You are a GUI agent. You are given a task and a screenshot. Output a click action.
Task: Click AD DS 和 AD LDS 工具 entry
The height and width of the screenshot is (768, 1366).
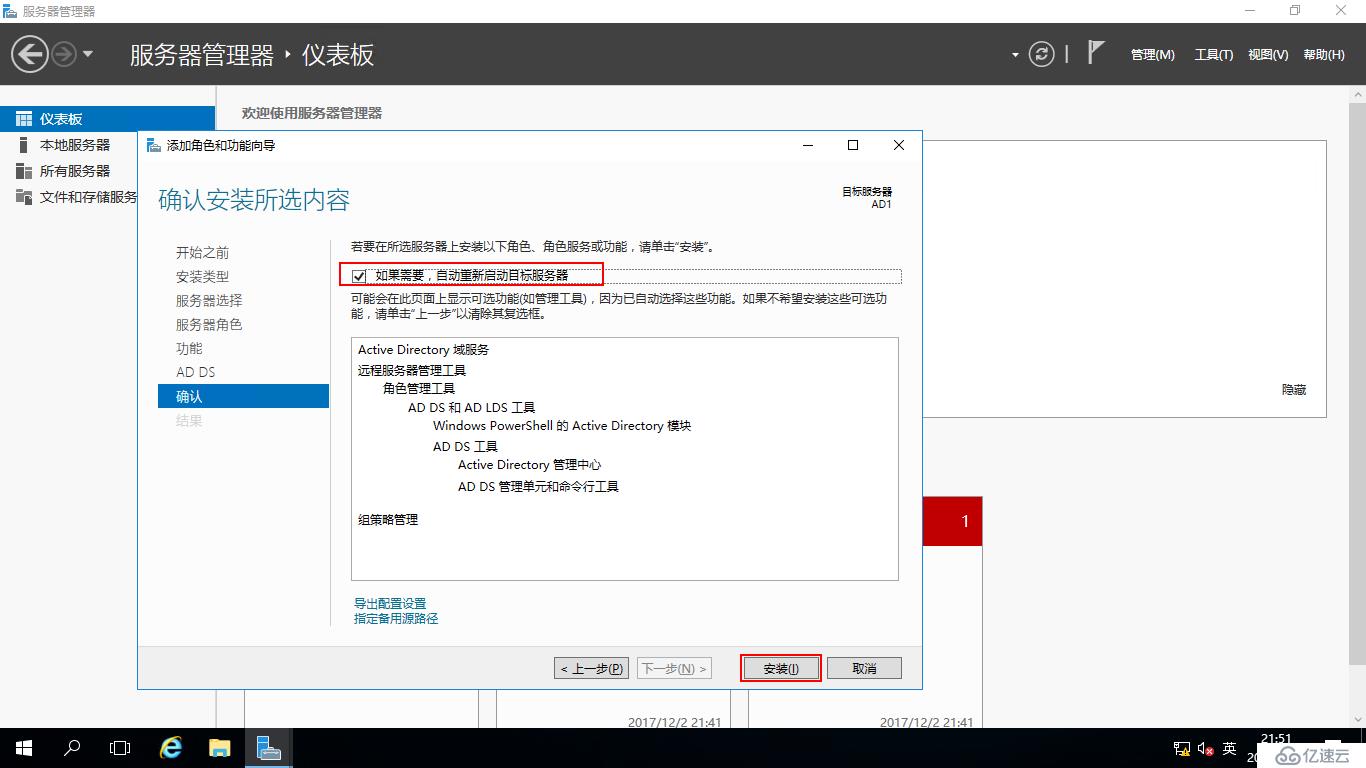click(471, 408)
